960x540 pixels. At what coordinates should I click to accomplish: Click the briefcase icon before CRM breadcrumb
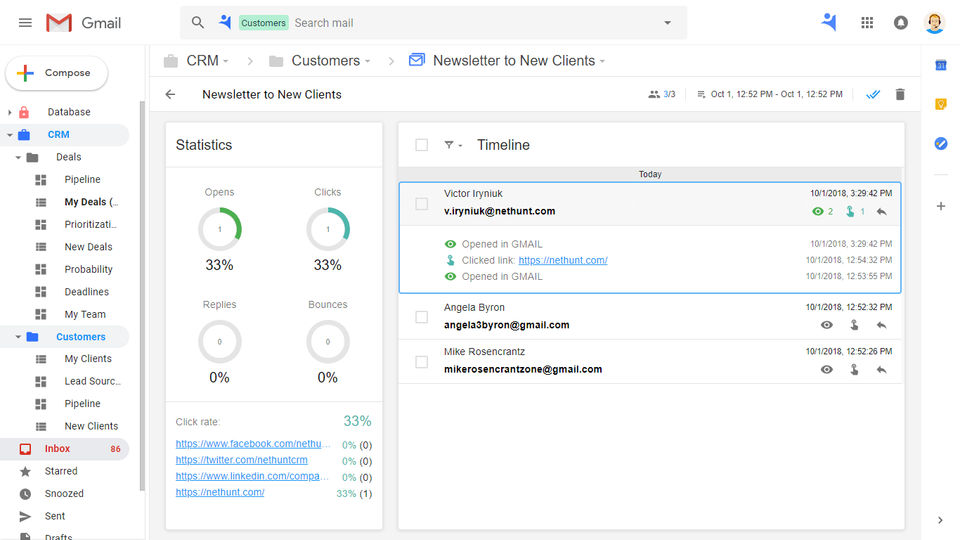[171, 61]
